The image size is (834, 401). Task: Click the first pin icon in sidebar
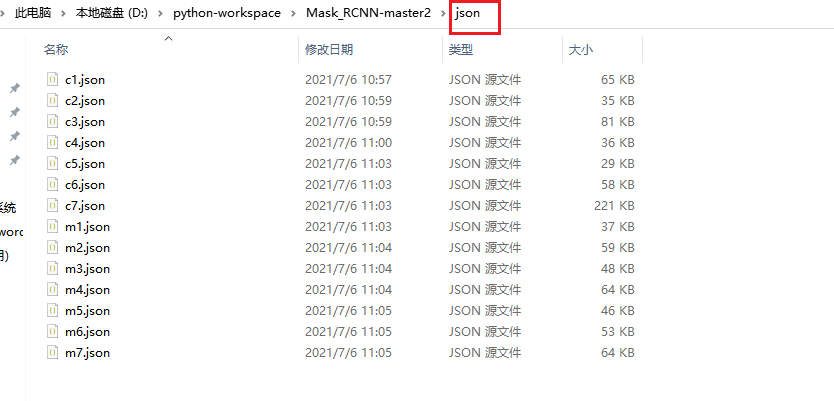tap(15, 88)
